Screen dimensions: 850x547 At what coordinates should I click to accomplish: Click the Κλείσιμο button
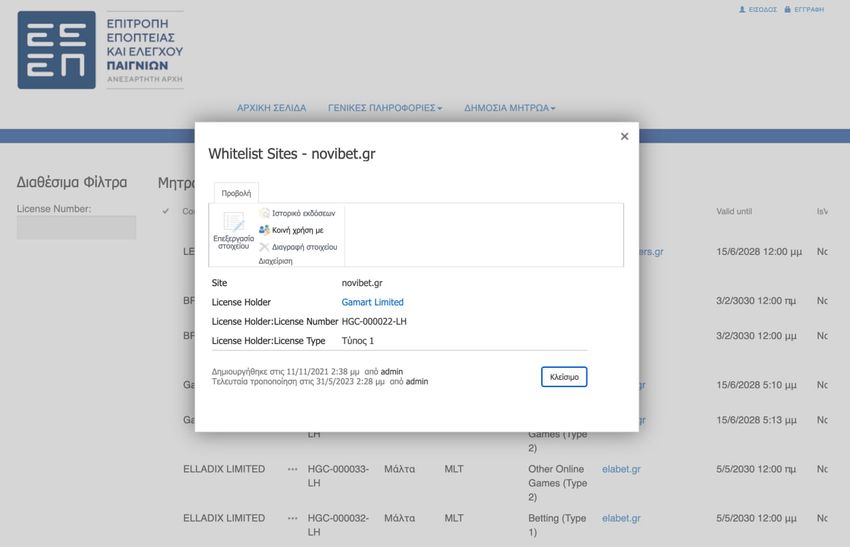pyautogui.click(x=564, y=377)
